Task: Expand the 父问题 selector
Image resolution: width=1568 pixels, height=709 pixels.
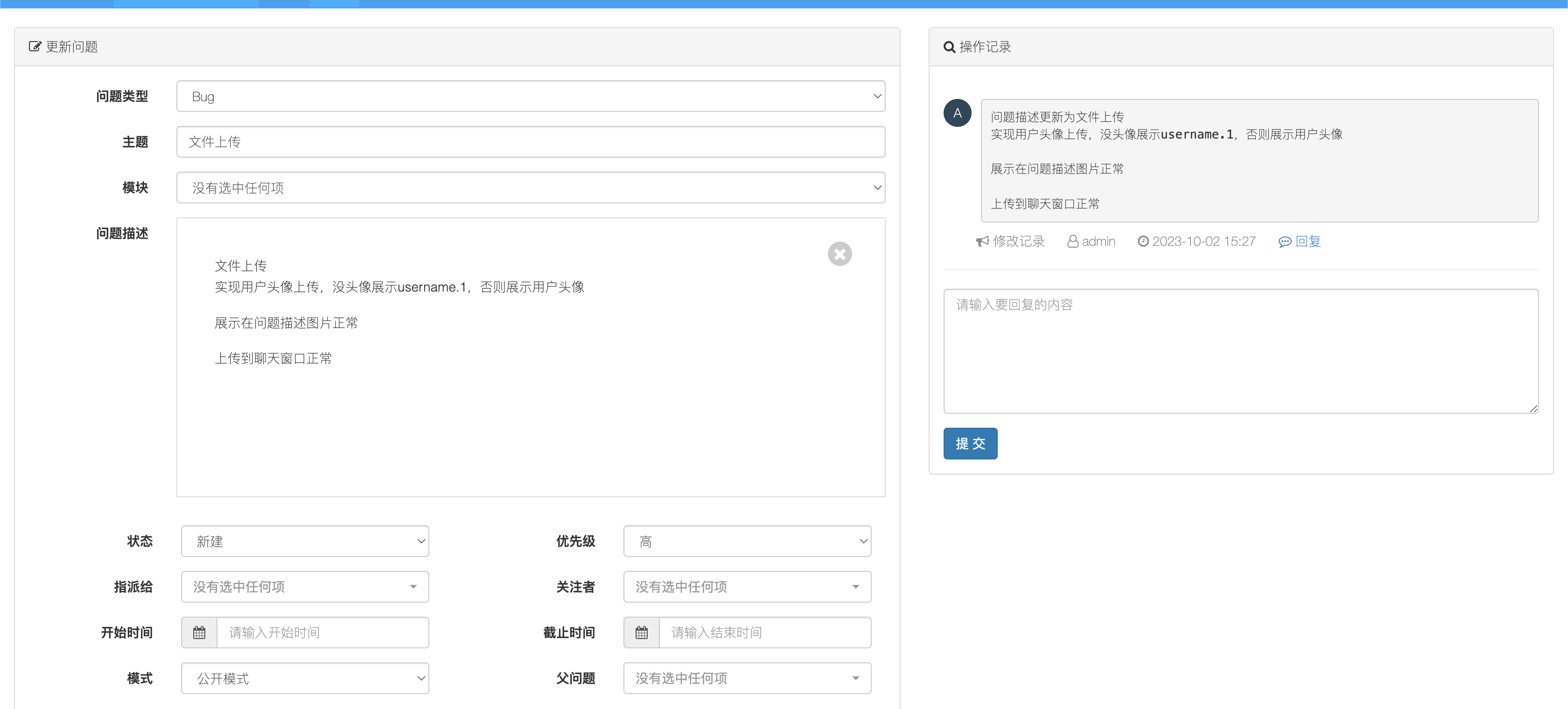Action: 747,678
